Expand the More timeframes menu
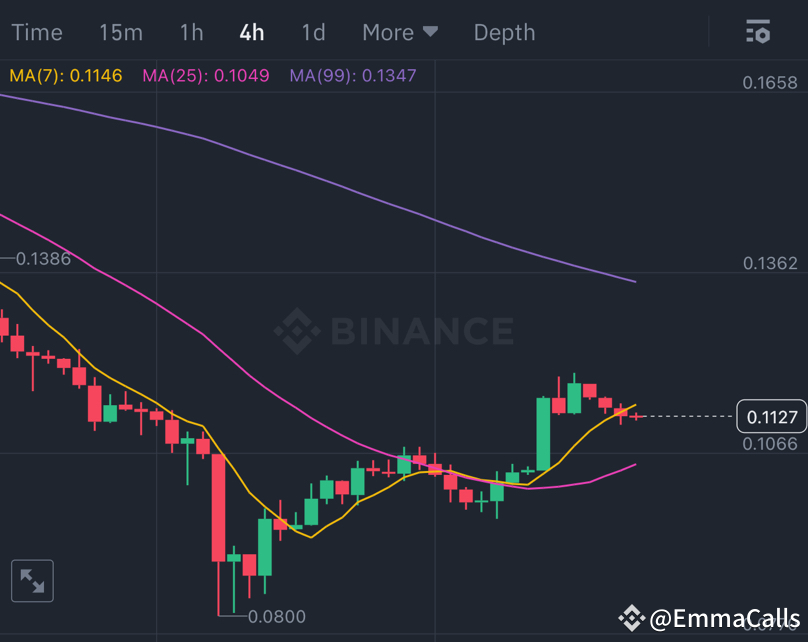 388,32
